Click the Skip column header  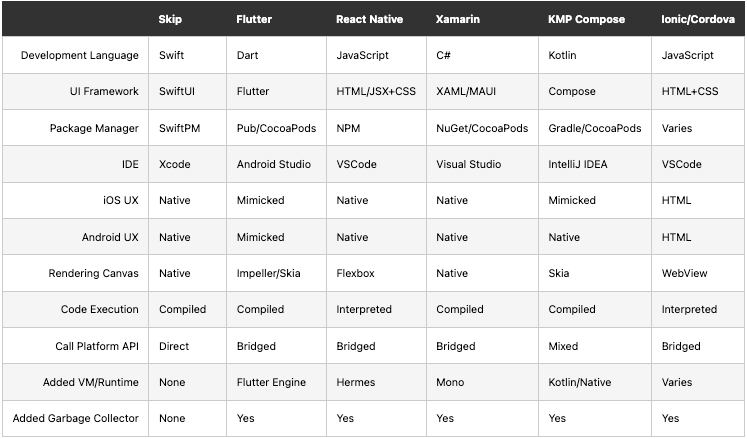click(x=170, y=19)
